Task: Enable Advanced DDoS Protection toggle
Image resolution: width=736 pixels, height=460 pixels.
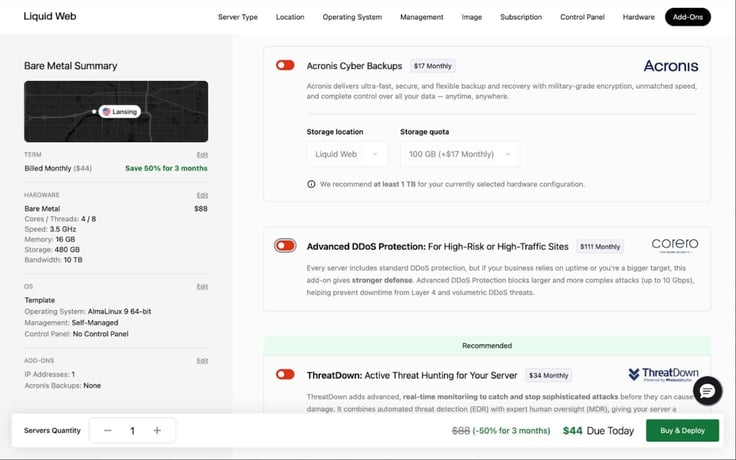Action: click(285, 245)
